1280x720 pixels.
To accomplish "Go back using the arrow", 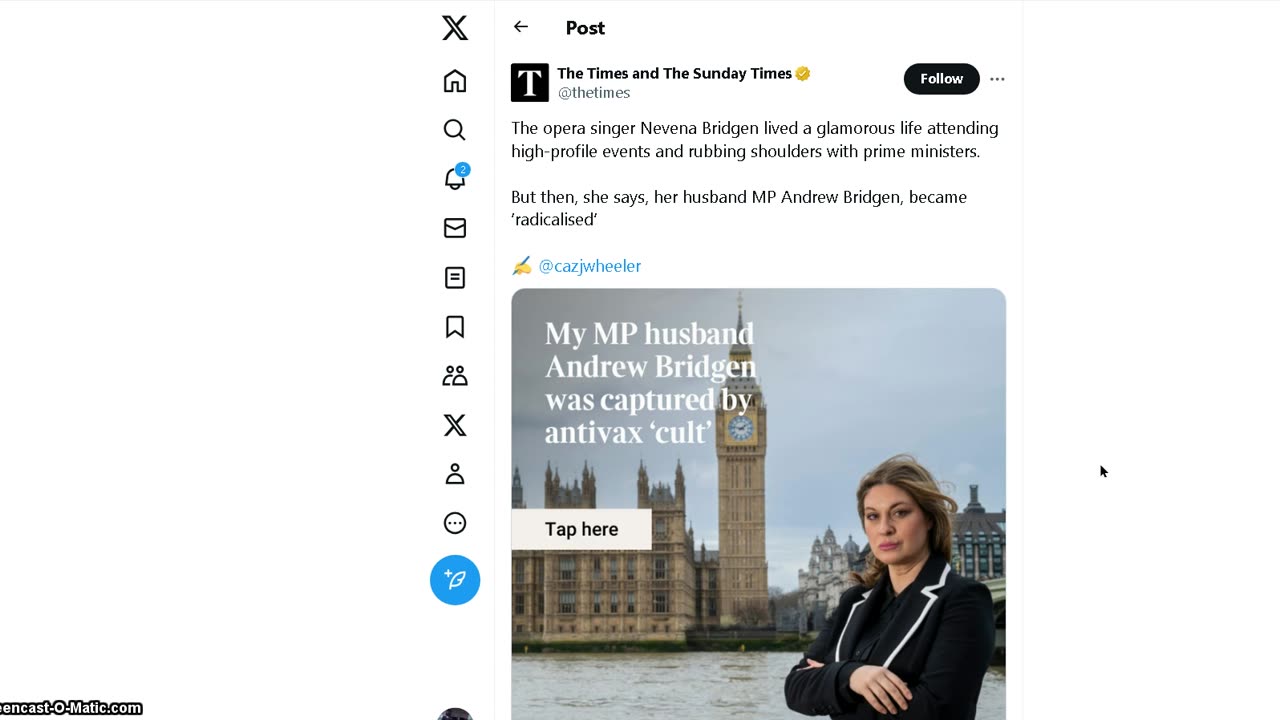I will tap(521, 27).
